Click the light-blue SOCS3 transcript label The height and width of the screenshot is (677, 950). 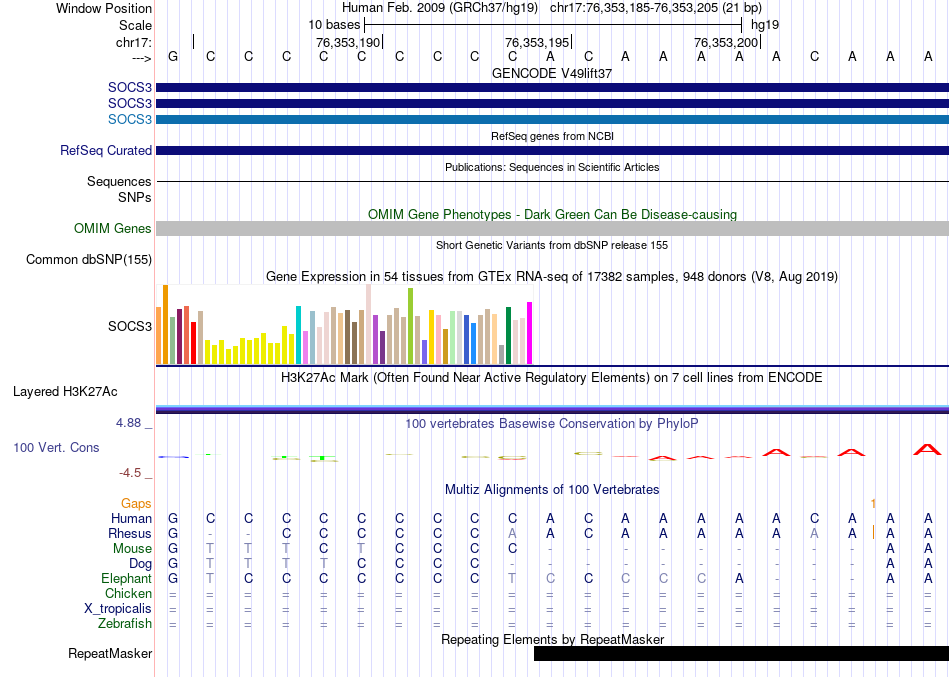click(x=130, y=119)
